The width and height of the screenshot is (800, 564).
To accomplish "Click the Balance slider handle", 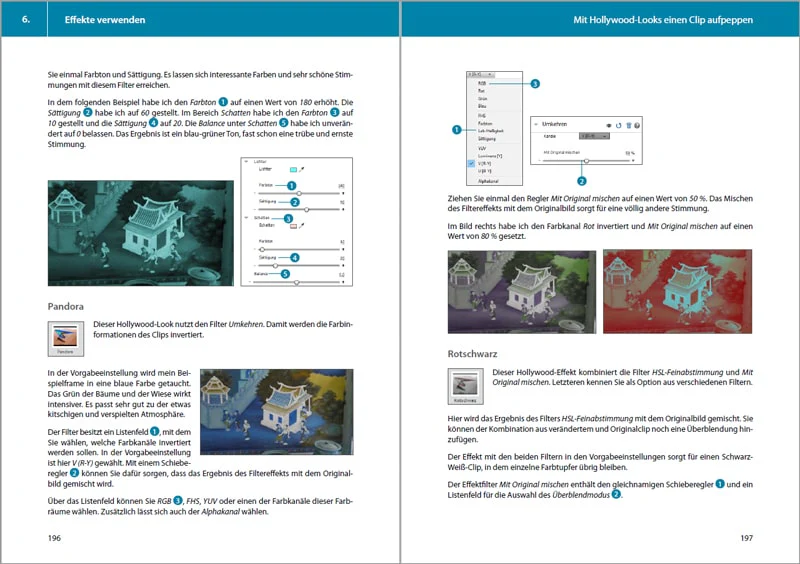I will coord(296,282).
